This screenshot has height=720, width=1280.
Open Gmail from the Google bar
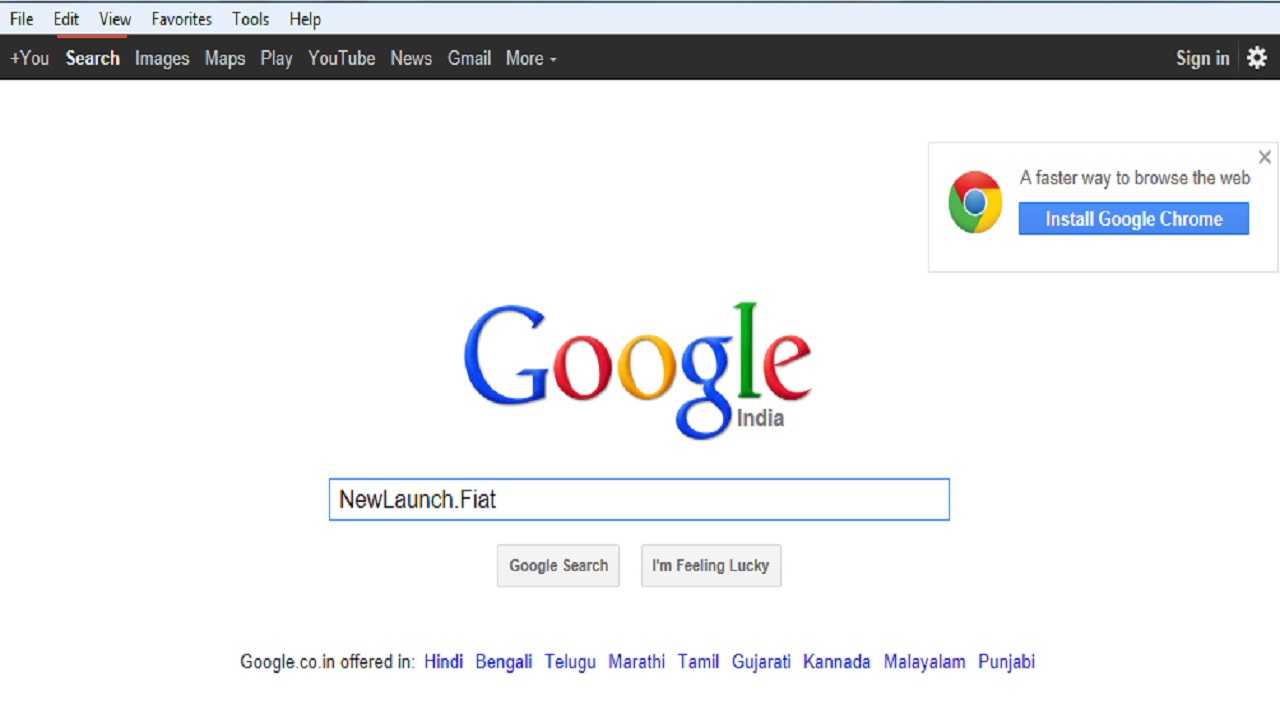(469, 58)
